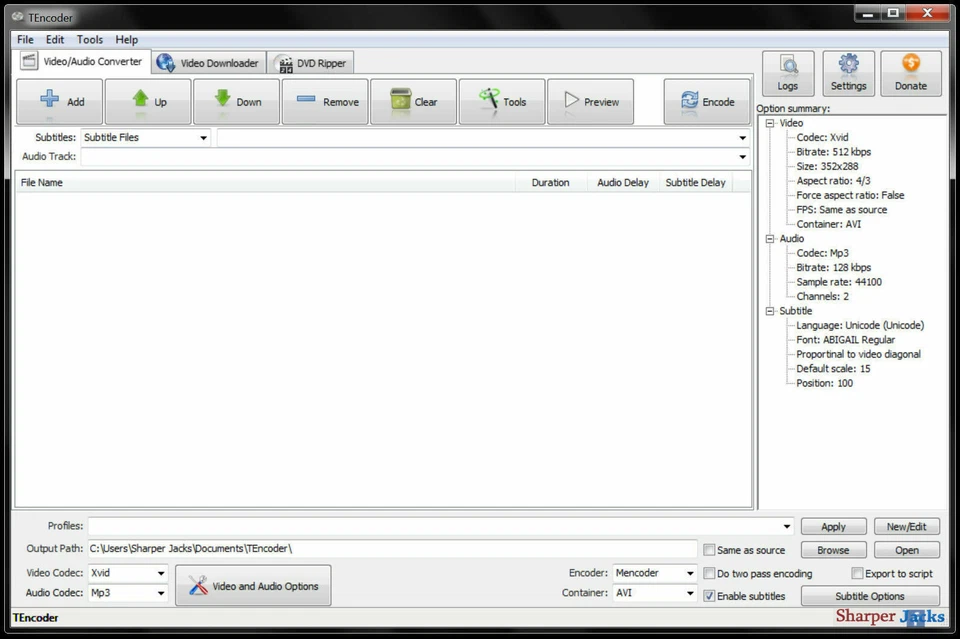
Task: Enable Do two pass encoding
Action: 709,572
